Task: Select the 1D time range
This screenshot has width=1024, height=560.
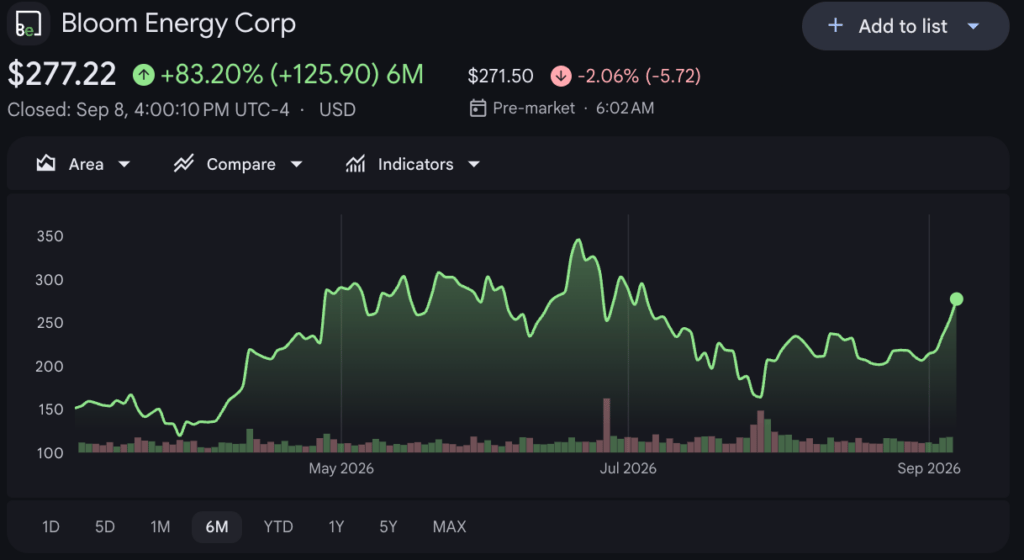Action: [x=51, y=527]
